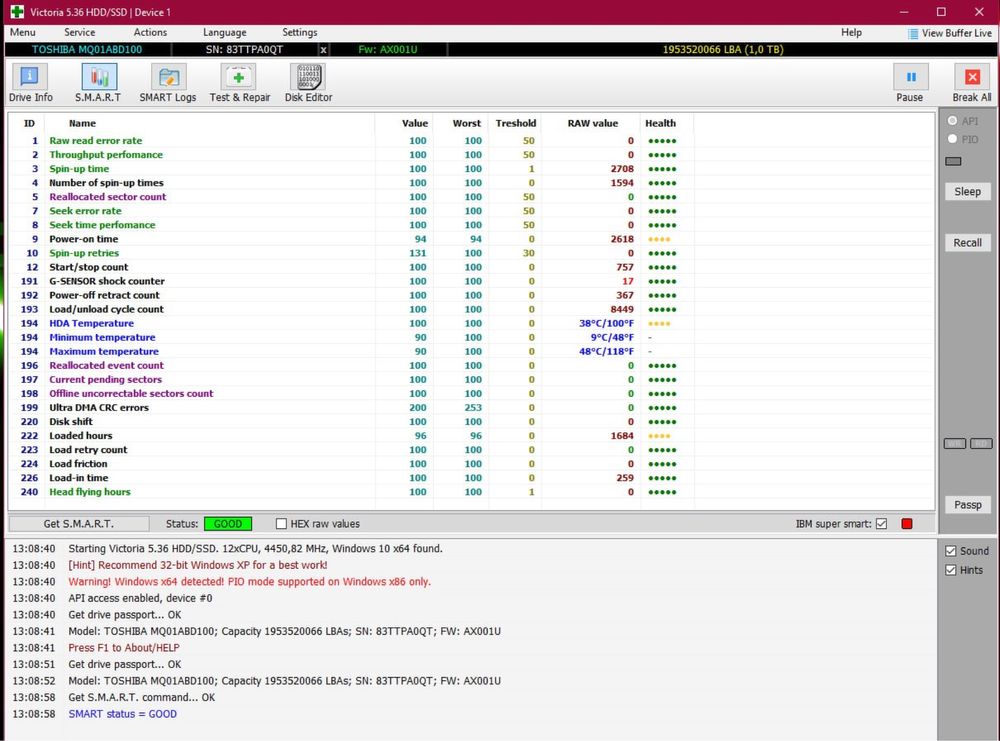Open the Language menu
This screenshot has height=741, width=1000.
tap(224, 33)
